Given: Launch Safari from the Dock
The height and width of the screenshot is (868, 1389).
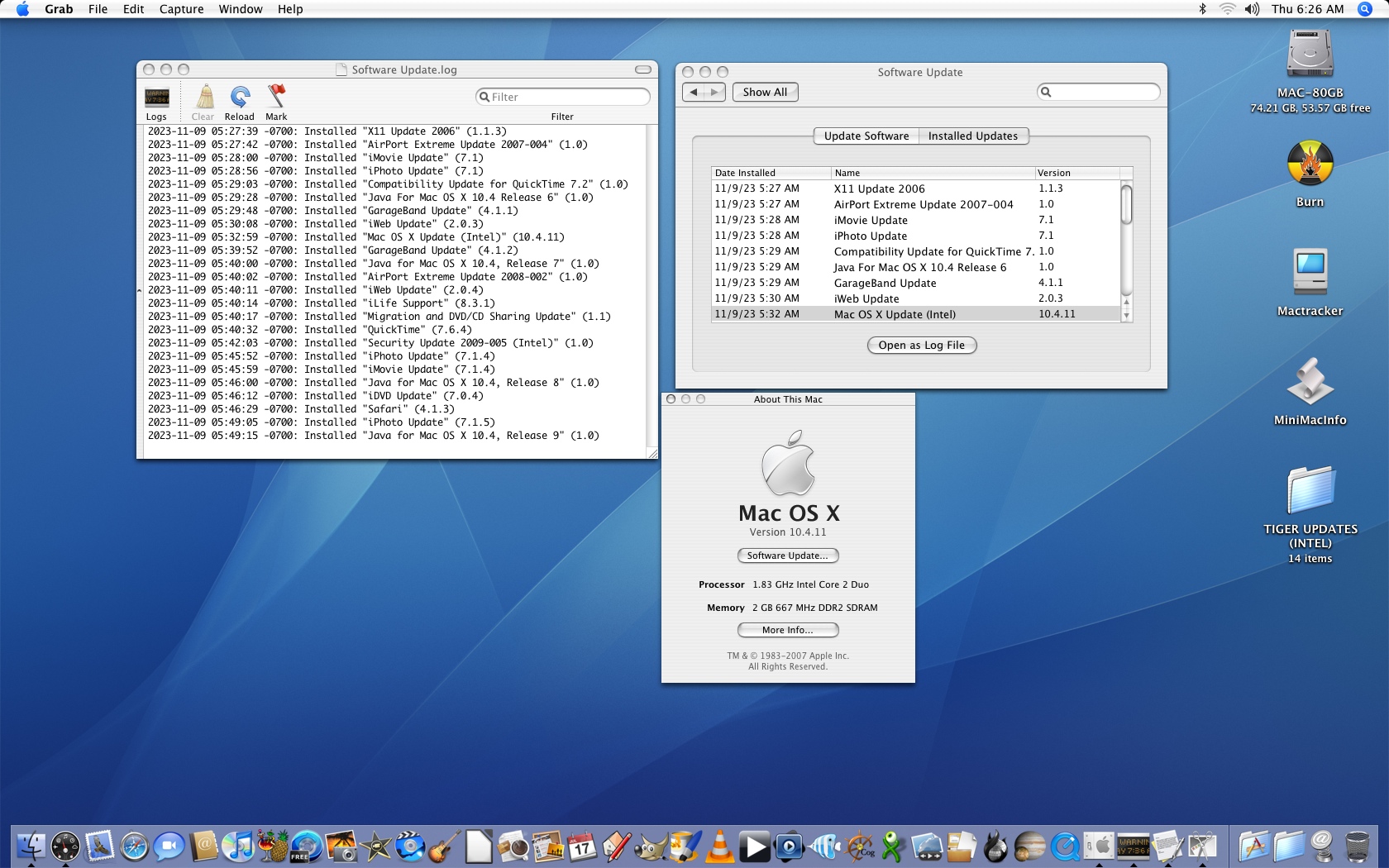Looking at the screenshot, I should [135, 846].
